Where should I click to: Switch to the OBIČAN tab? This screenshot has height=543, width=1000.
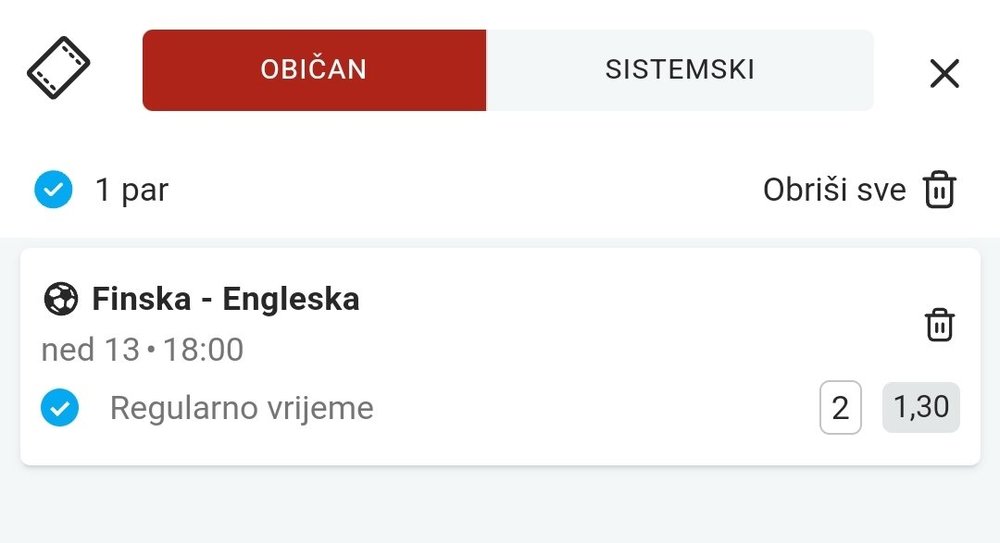coord(314,70)
